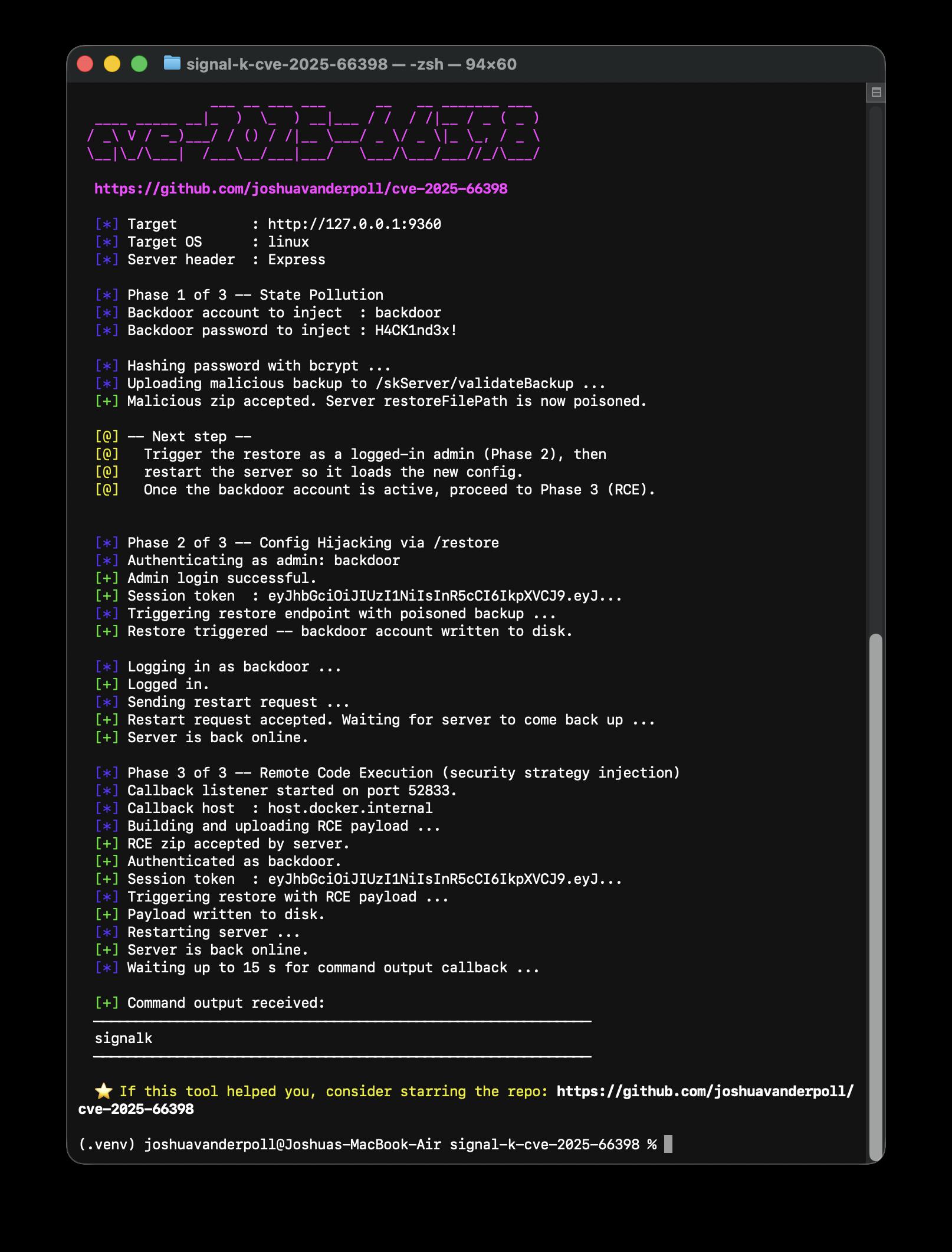The width and height of the screenshot is (952, 1252).
Task: Click the 'Target OS : linux' line
Action: [202, 242]
